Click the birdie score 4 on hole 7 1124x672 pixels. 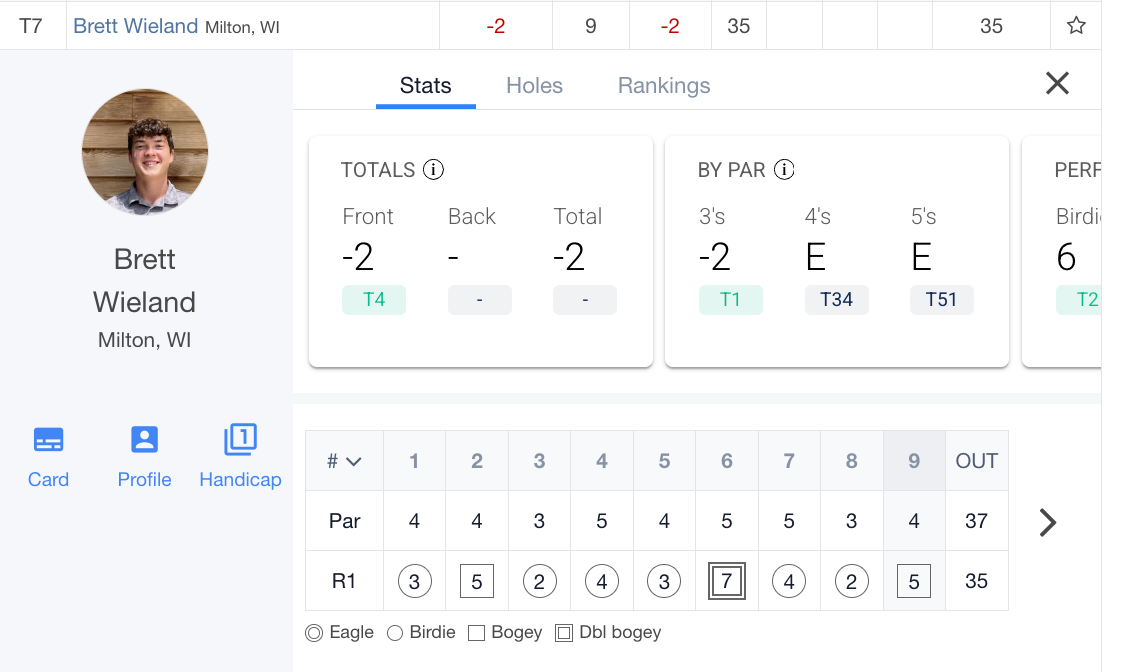coord(789,581)
